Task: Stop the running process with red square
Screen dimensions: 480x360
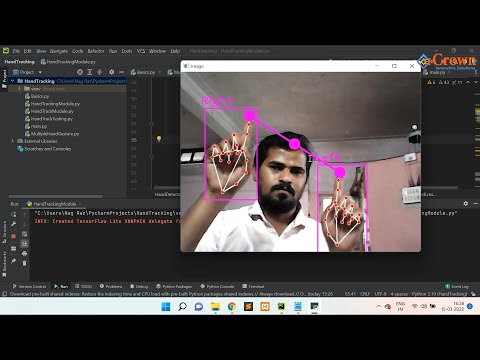Action: (13, 236)
